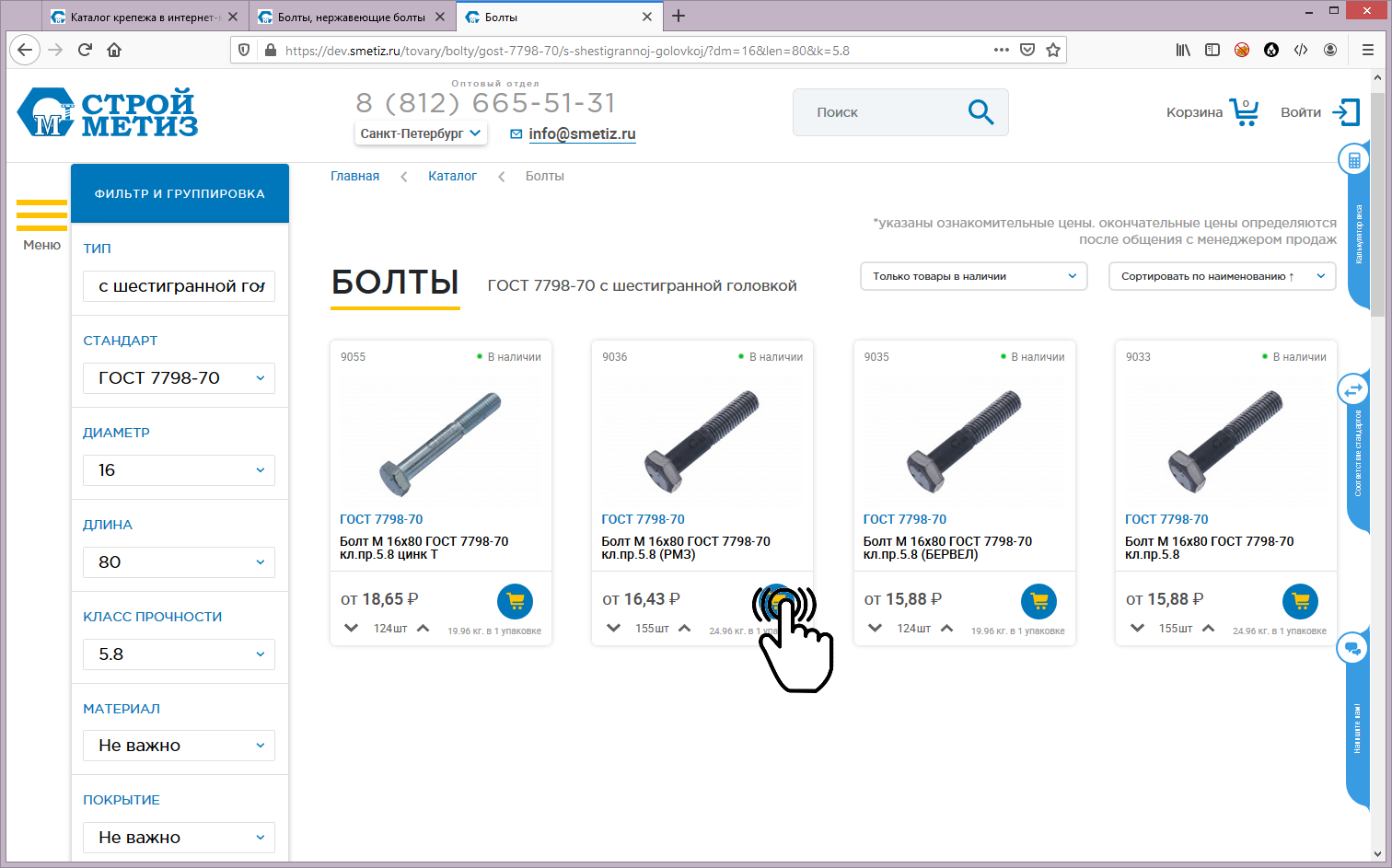Viewport: 1392px width, 868px height.
Task: Open the sort by name dropdown
Action: [x=1222, y=276]
